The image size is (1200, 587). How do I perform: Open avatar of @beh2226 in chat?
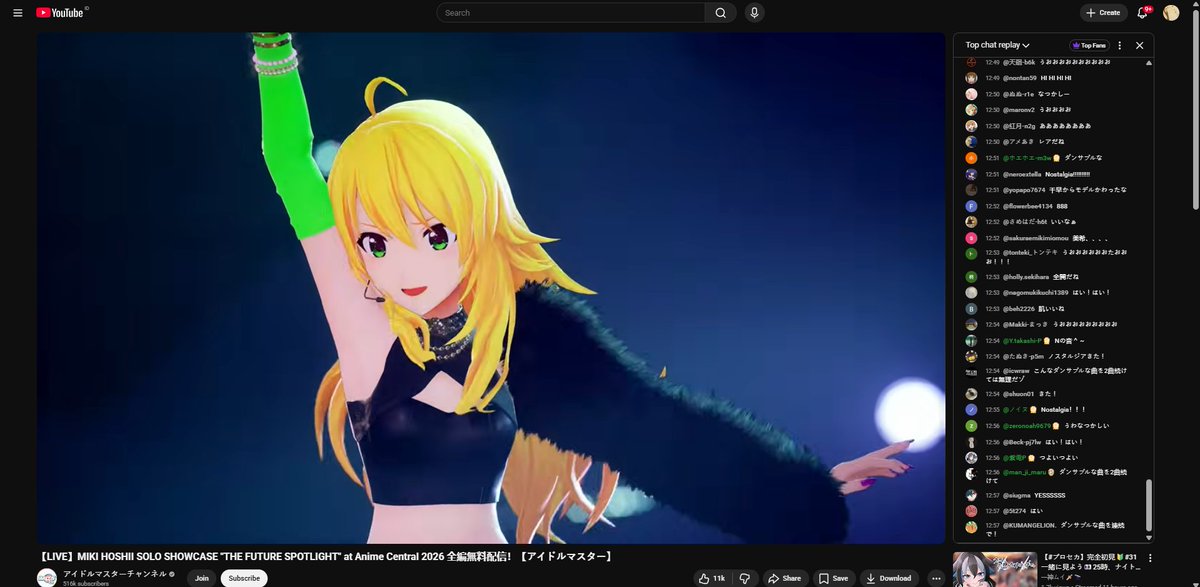tap(971, 309)
